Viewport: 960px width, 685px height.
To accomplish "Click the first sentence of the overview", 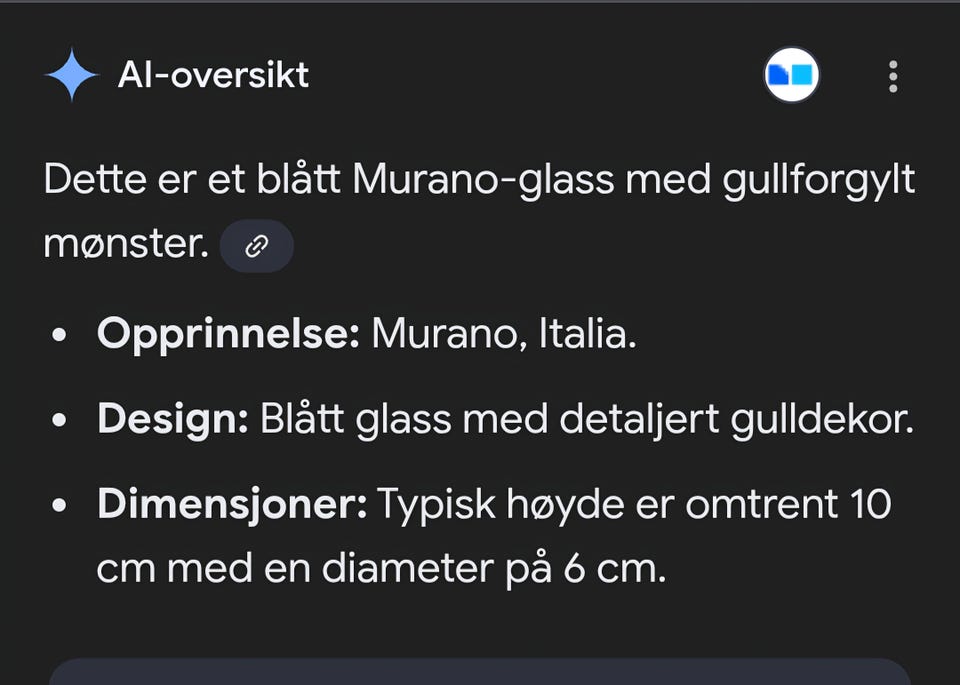I will point(478,178).
